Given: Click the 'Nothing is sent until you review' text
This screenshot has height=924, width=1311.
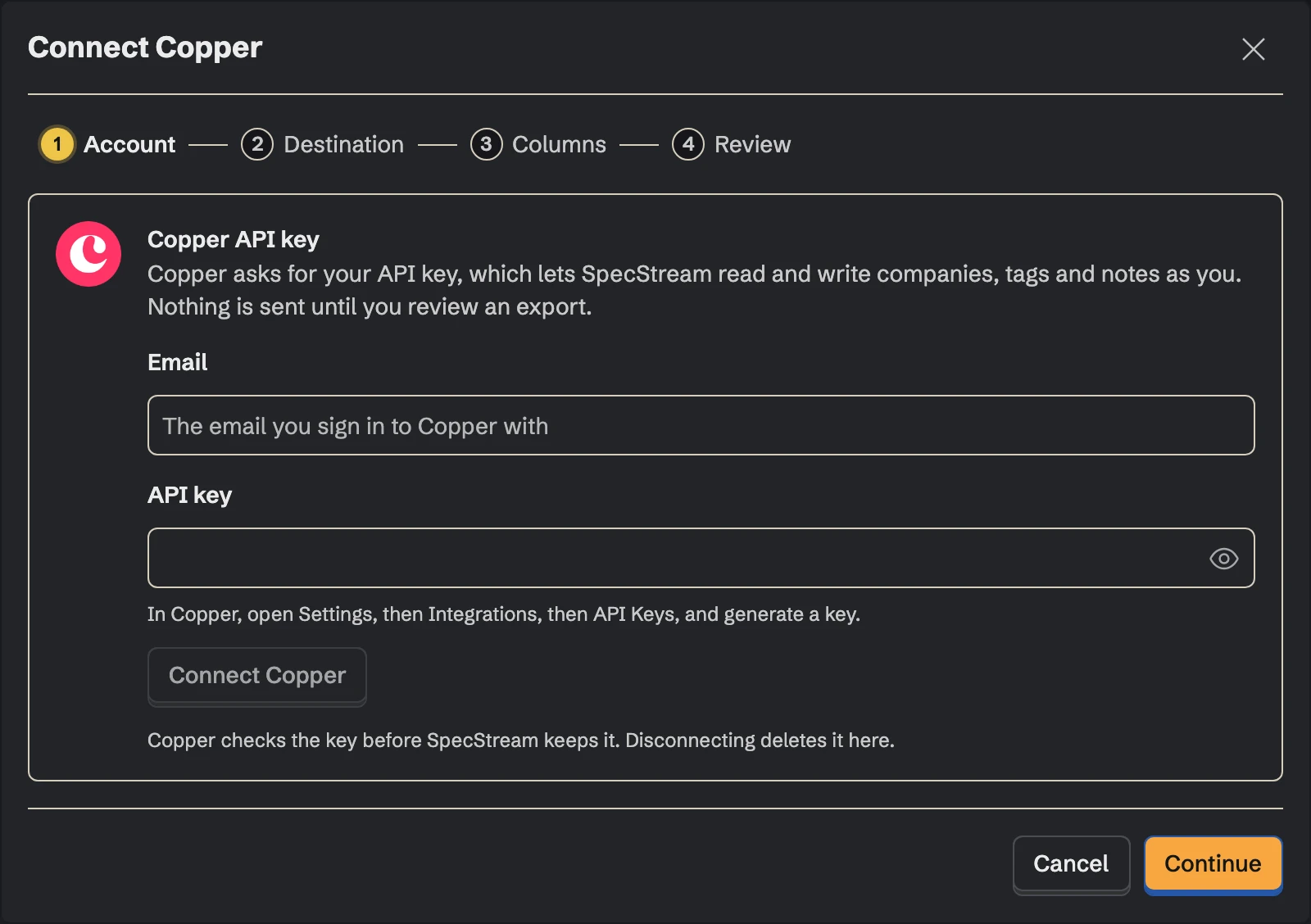Looking at the screenshot, I should pyautogui.click(x=370, y=307).
